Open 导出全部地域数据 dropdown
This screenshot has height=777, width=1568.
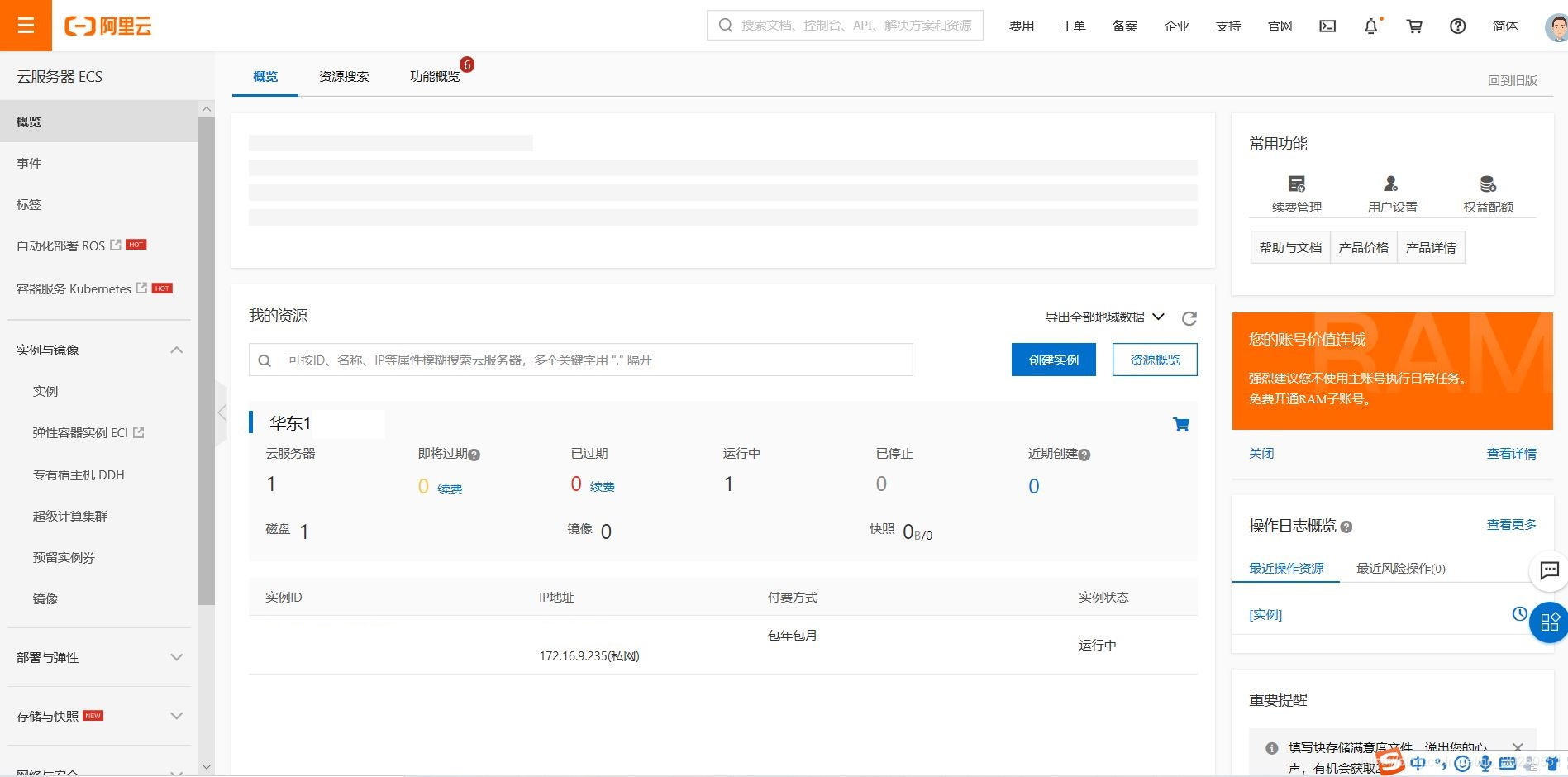click(x=1105, y=317)
